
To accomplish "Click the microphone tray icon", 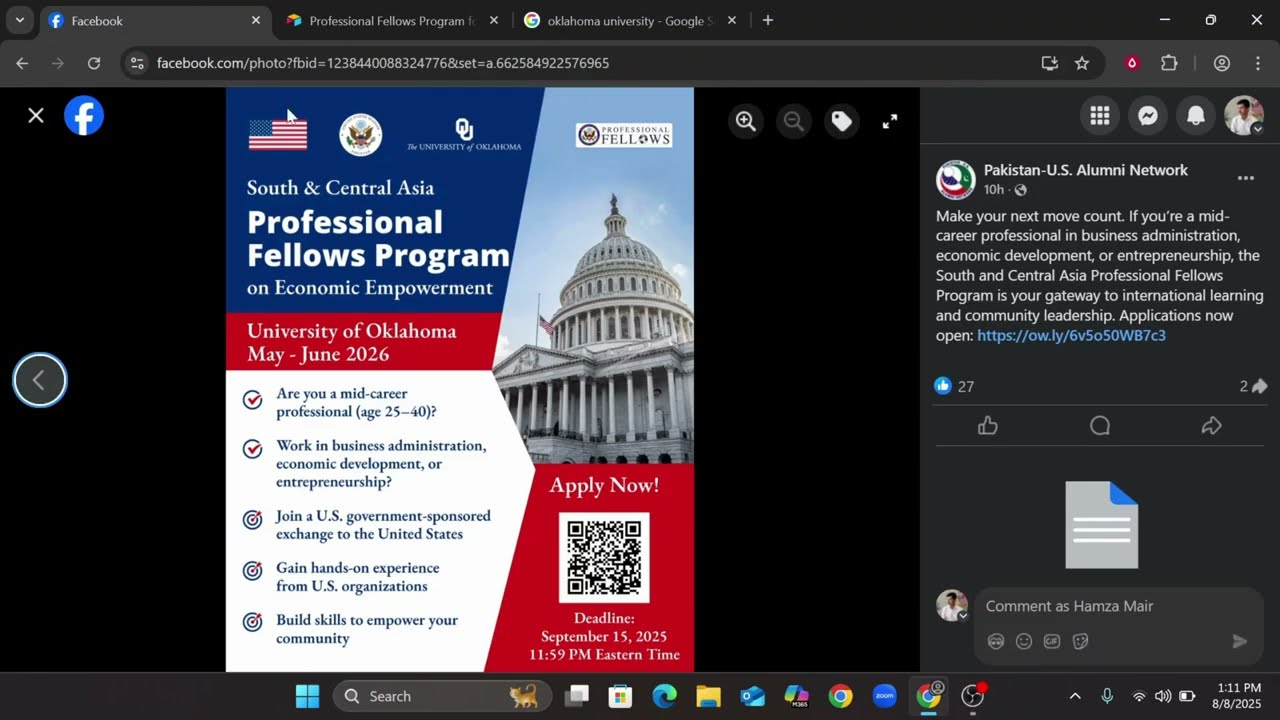I will click(x=1107, y=696).
